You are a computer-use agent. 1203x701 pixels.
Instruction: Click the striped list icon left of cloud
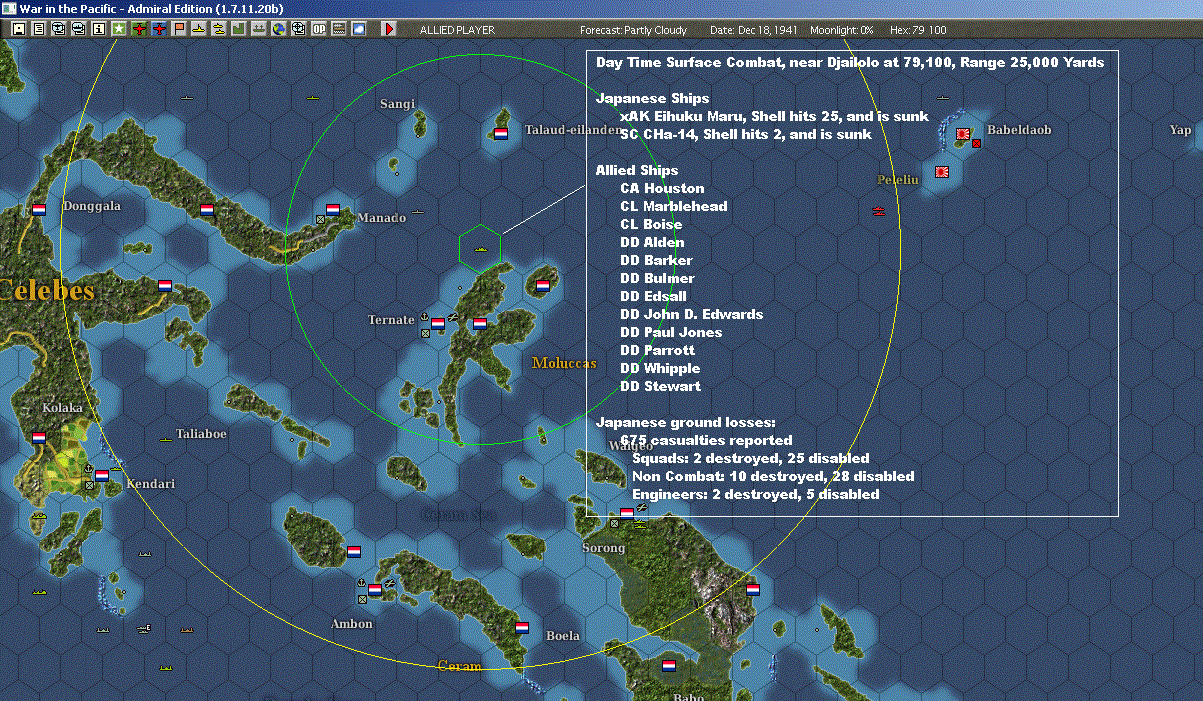click(339, 29)
